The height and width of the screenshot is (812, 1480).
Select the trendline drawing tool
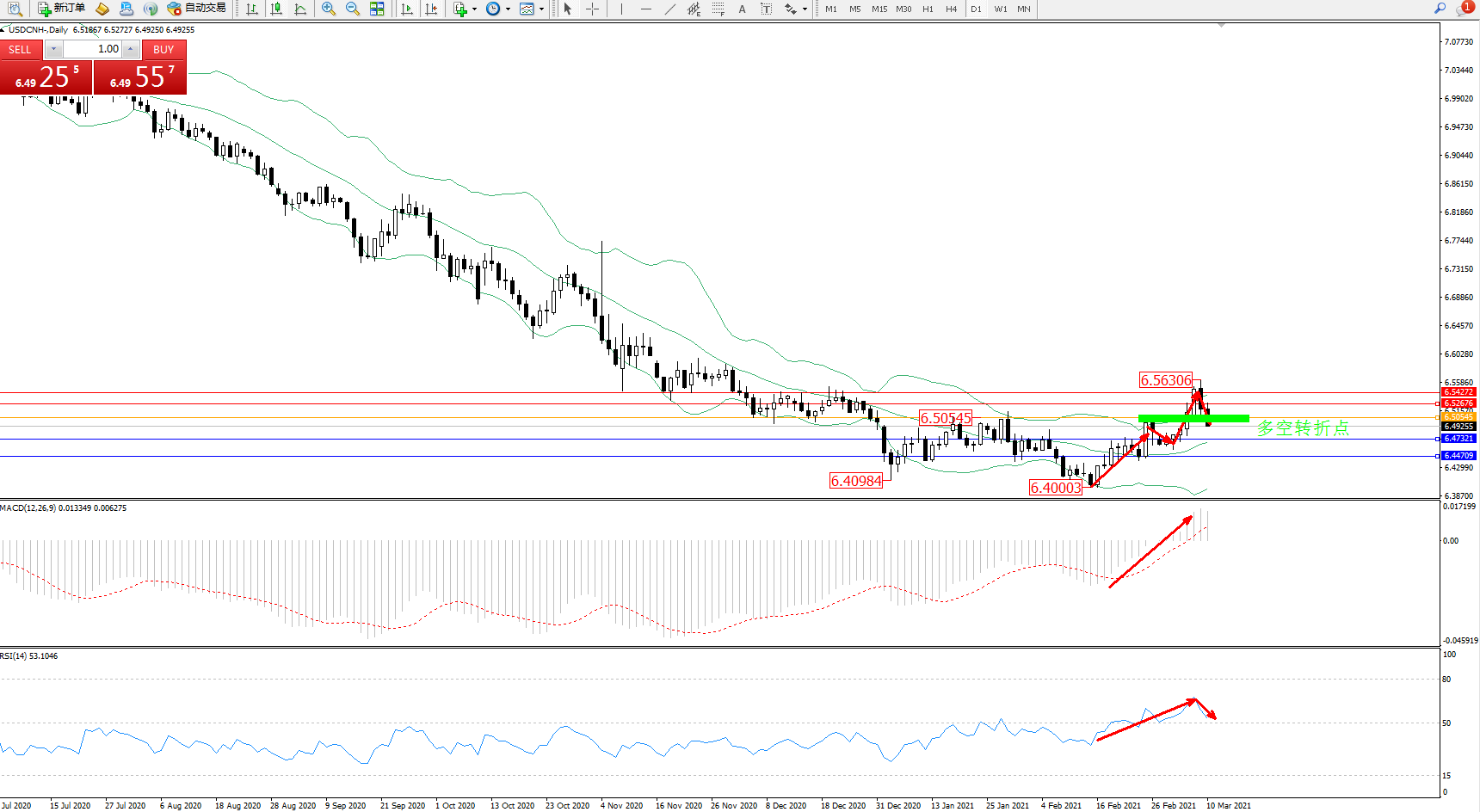coord(670,9)
